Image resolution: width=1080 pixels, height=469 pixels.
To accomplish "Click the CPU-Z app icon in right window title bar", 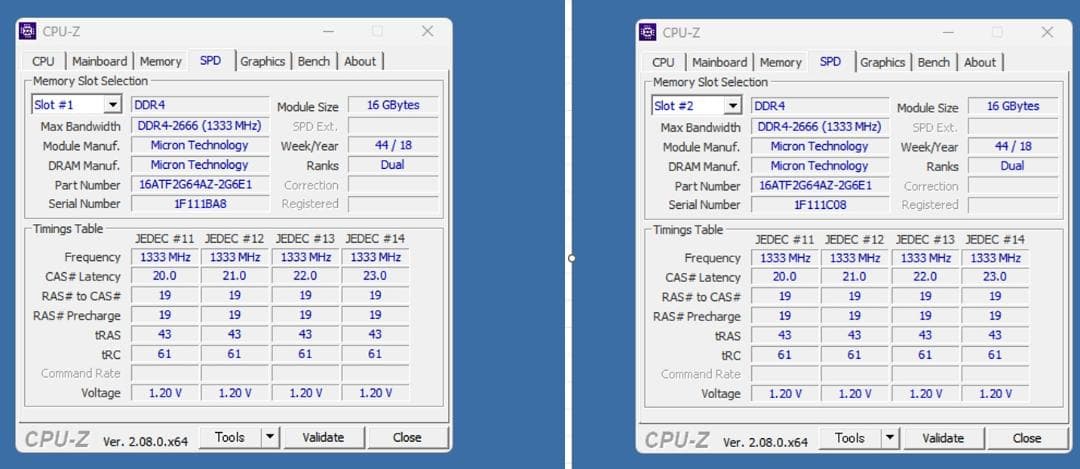I will coord(647,32).
